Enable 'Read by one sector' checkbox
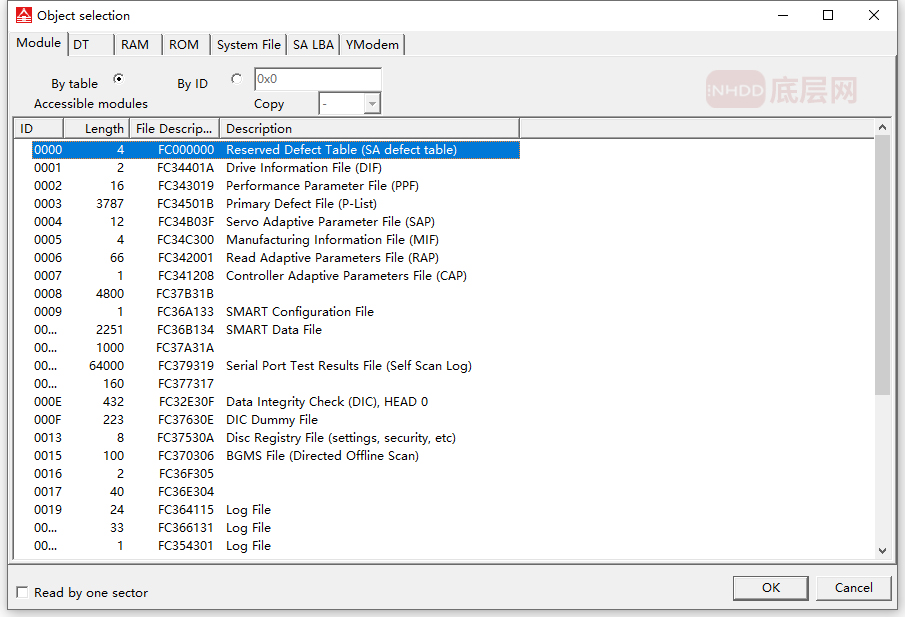The image size is (905, 617). tap(22, 593)
